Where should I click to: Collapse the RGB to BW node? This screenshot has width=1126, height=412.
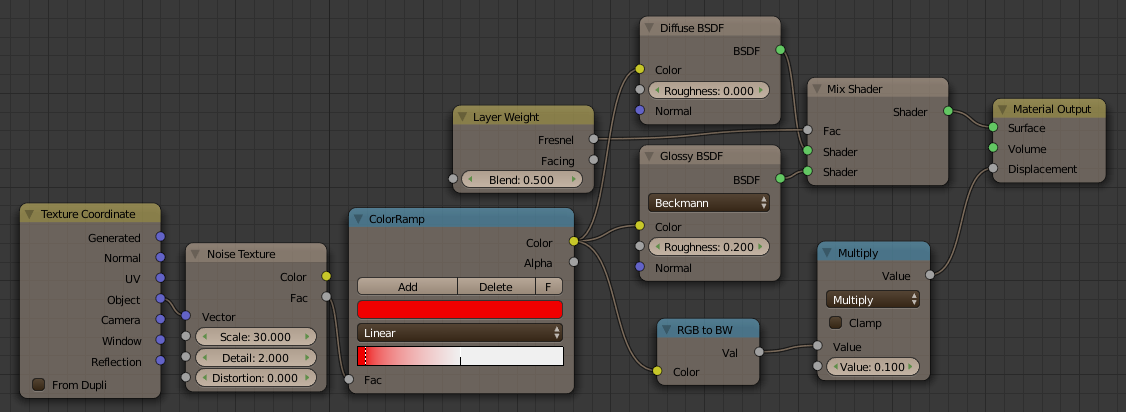(665, 330)
